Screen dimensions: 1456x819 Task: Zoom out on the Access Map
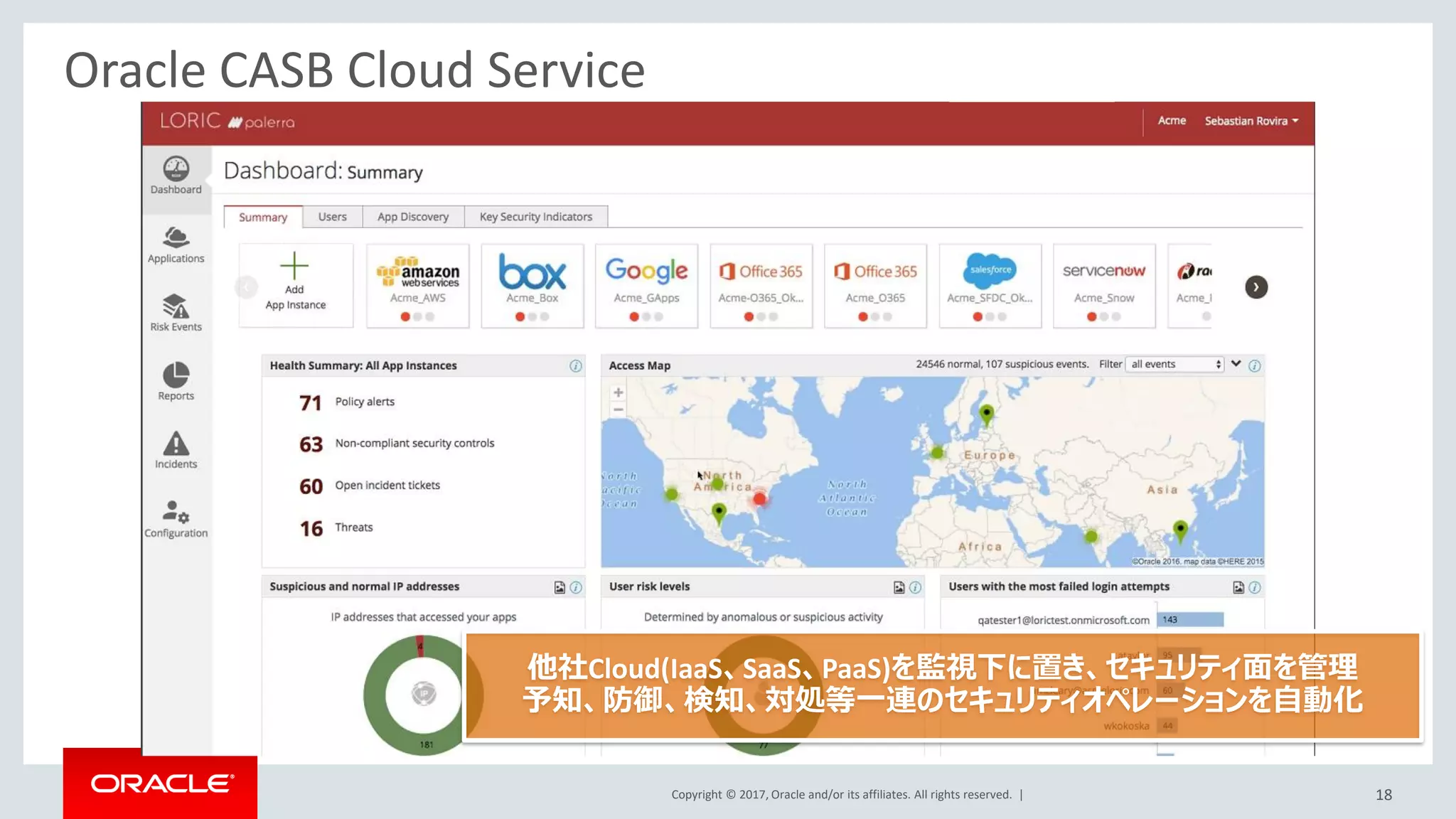[x=619, y=409]
